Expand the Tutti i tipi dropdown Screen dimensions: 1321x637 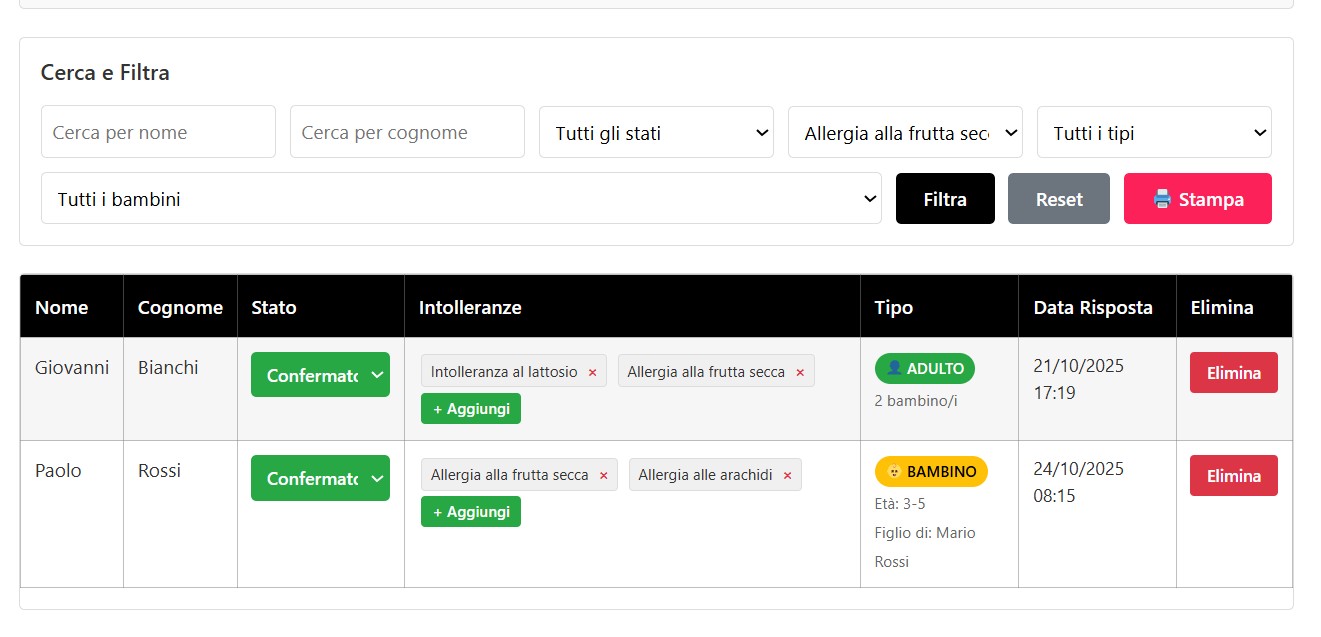click(x=1154, y=133)
